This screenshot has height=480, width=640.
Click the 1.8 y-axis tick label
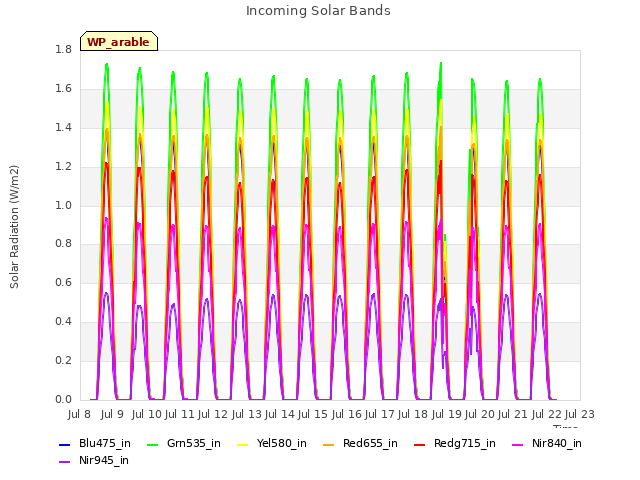coord(63,50)
